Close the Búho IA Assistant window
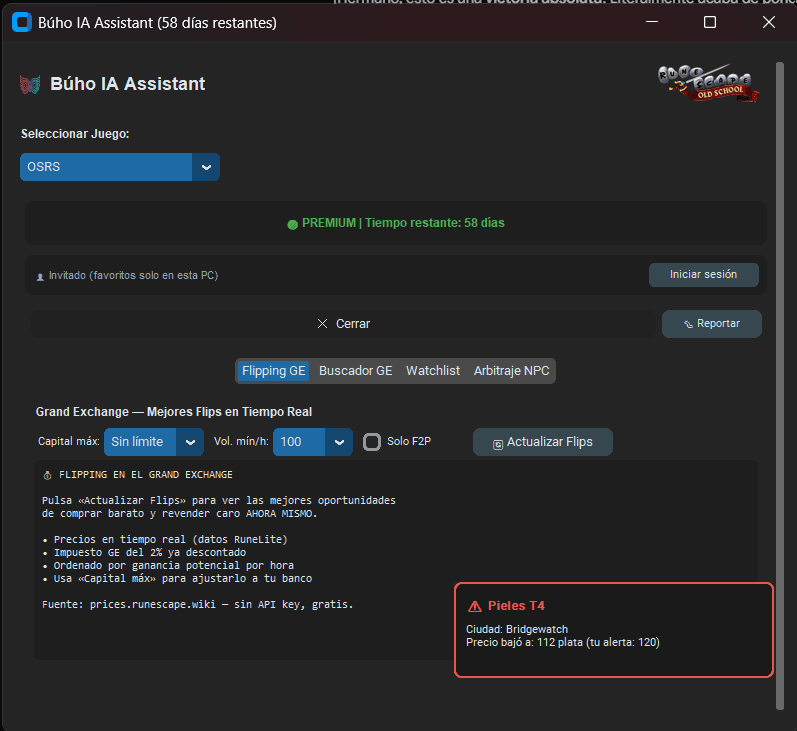Screen dimensions: 797x731 [769, 22]
